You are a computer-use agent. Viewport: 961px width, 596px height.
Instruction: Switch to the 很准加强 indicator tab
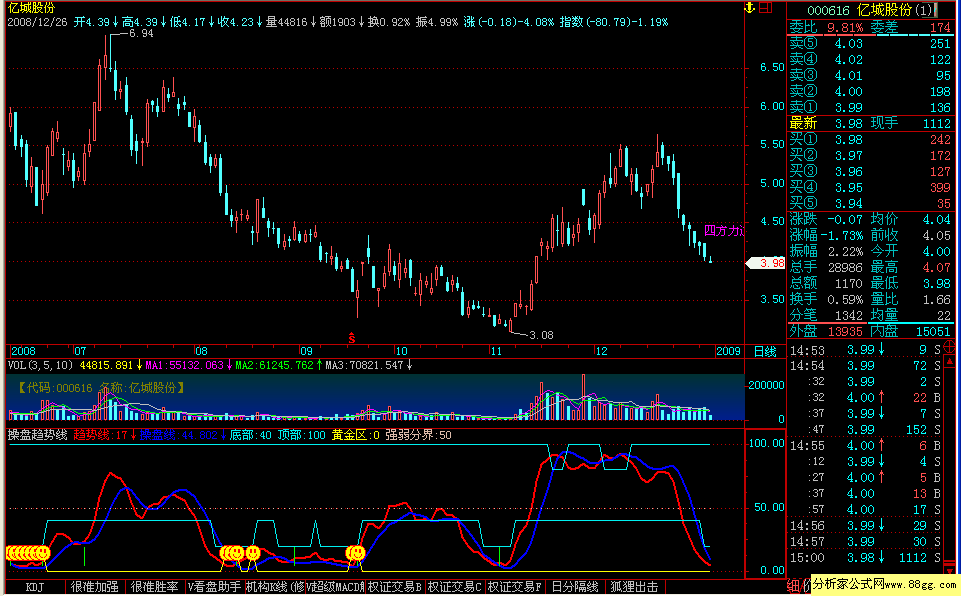(94, 587)
